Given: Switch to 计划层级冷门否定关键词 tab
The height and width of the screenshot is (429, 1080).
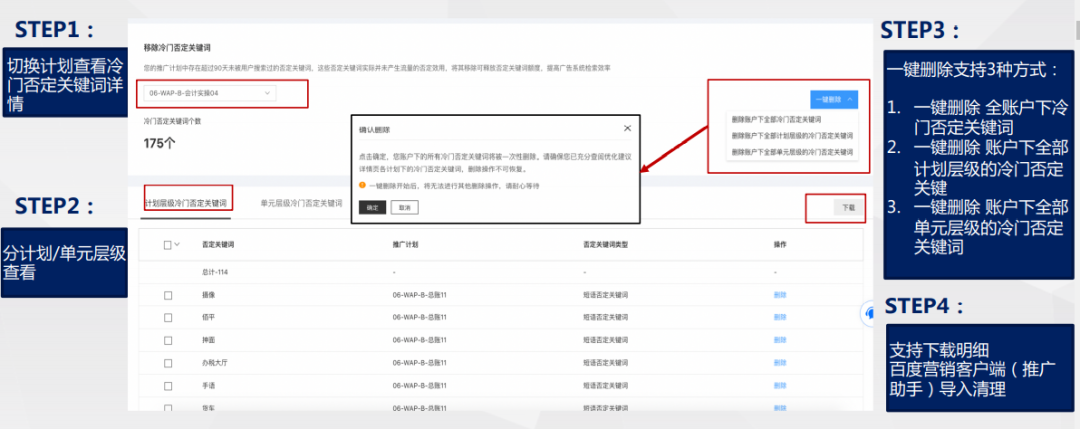Looking at the screenshot, I should [187, 202].
